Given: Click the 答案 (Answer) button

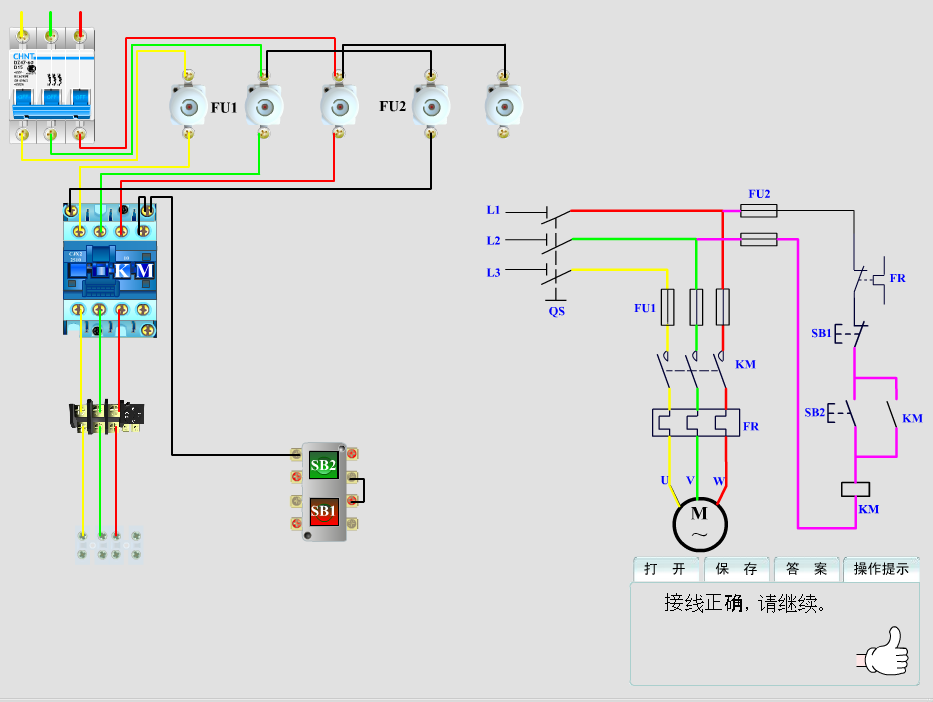Looking at the screenshot, I should point(807,569).
